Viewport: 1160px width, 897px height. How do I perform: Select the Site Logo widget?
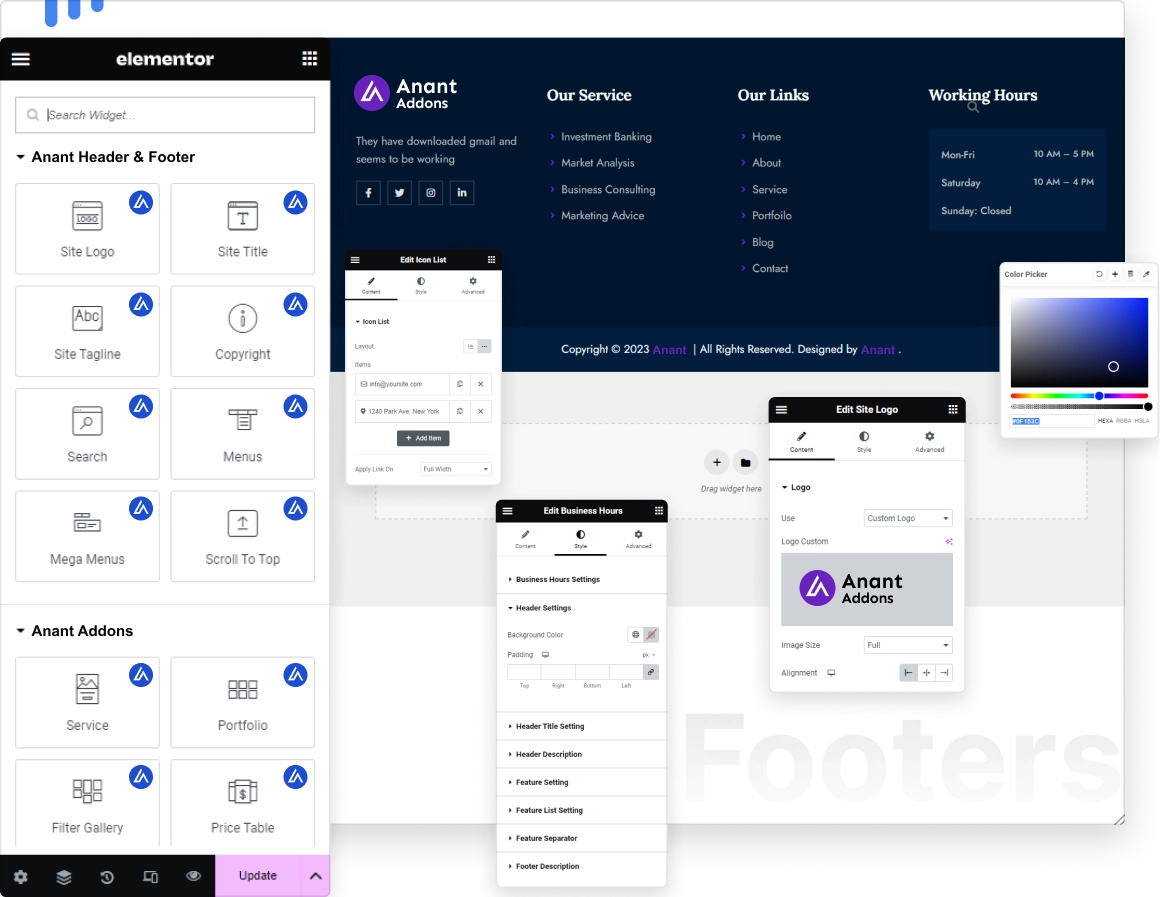(x=87, y=229)
